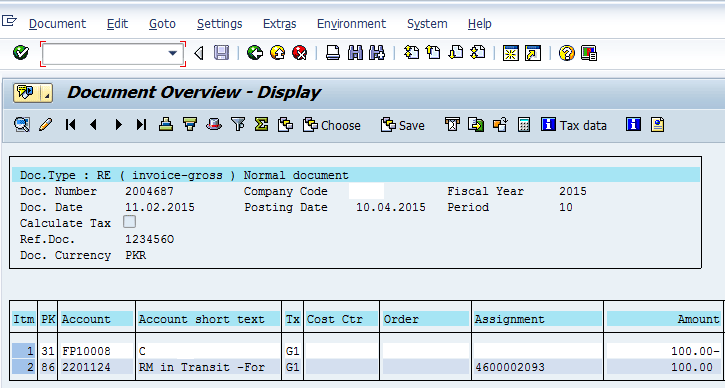
Task: Jump to last item arrow icon
Action: click(x=141, y=124)
